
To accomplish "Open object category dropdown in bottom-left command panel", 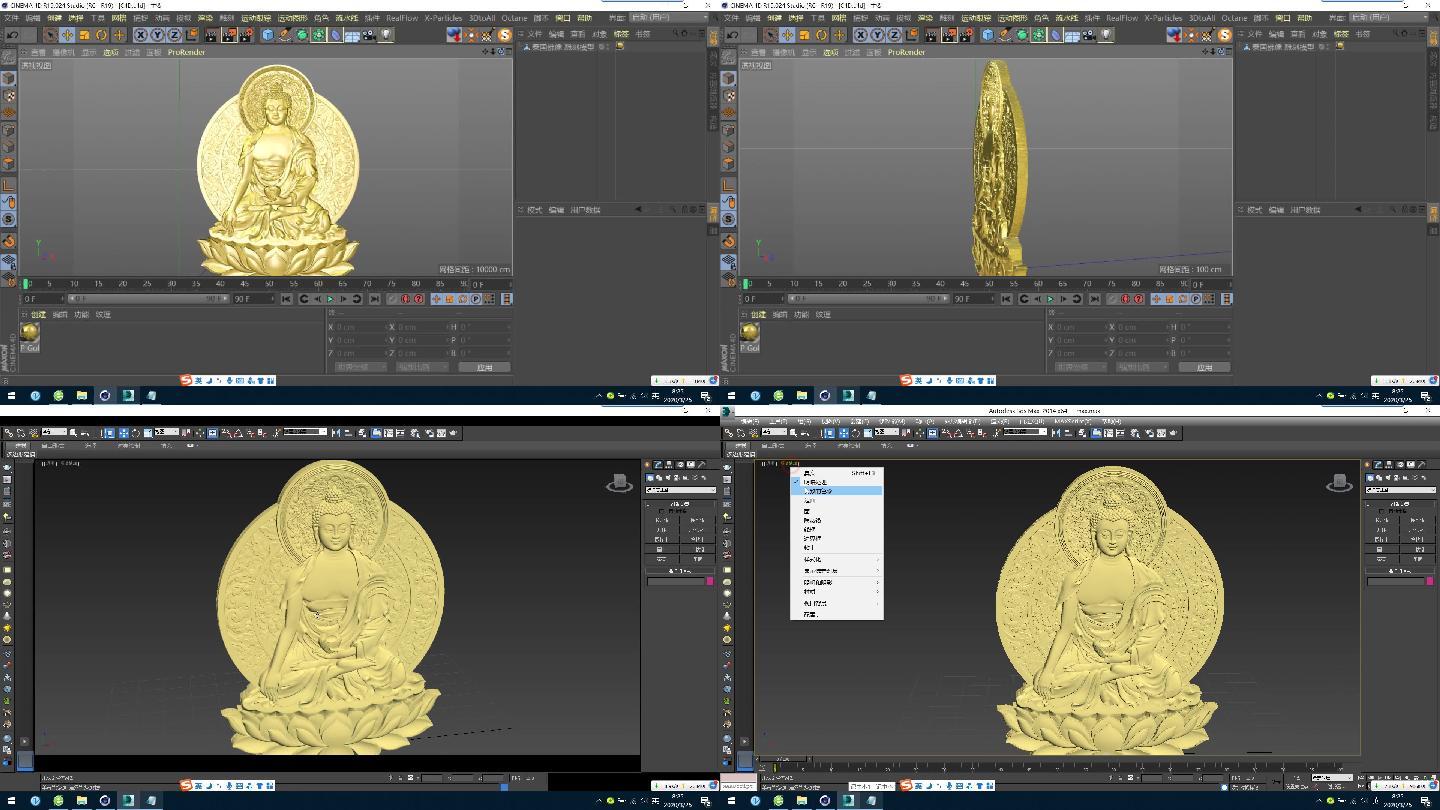I will point(681,490).
